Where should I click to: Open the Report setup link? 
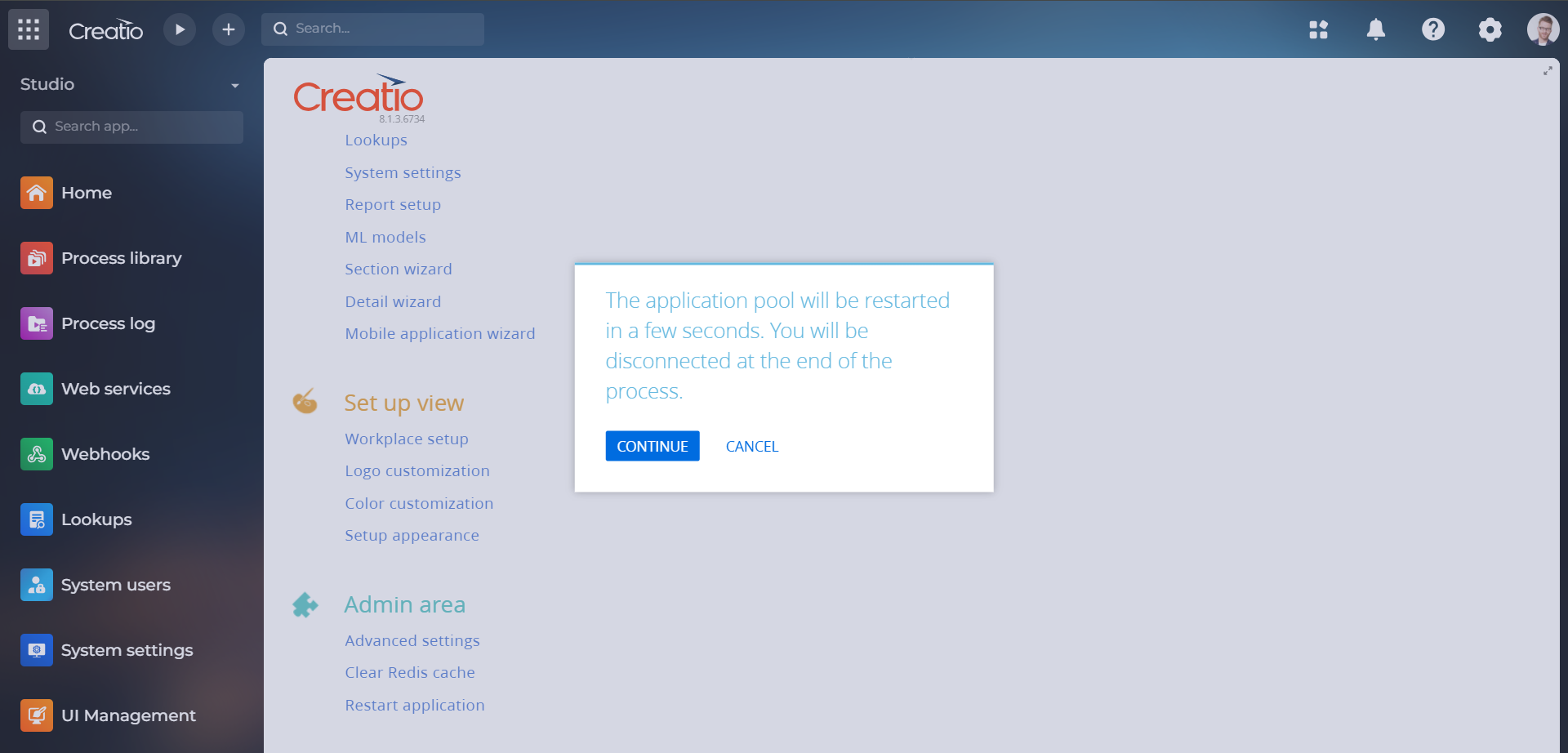pyautogui.click(x=393, y=205)
